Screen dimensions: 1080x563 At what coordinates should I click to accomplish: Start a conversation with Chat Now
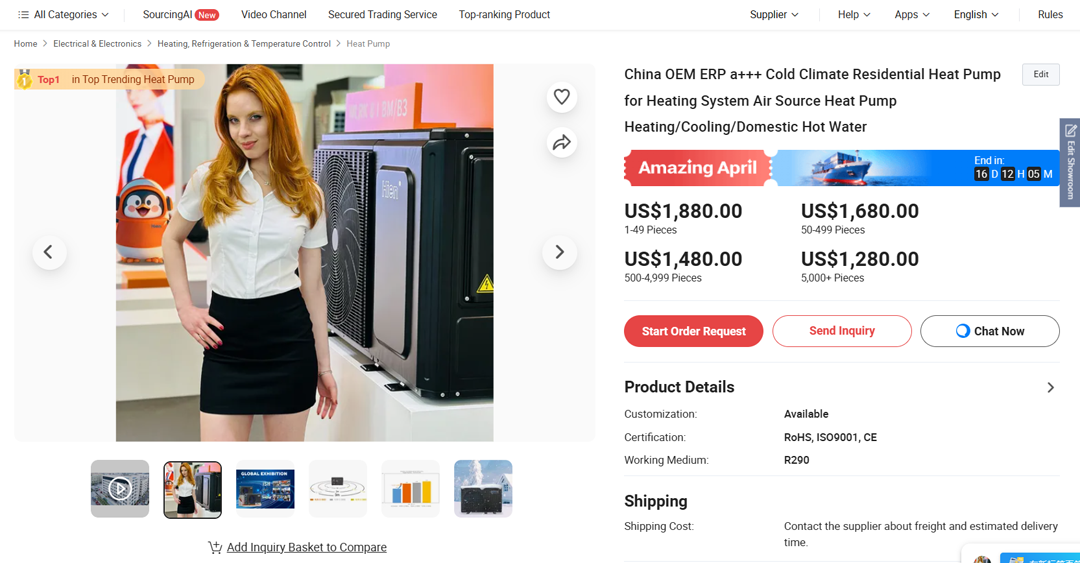point(989,331)
